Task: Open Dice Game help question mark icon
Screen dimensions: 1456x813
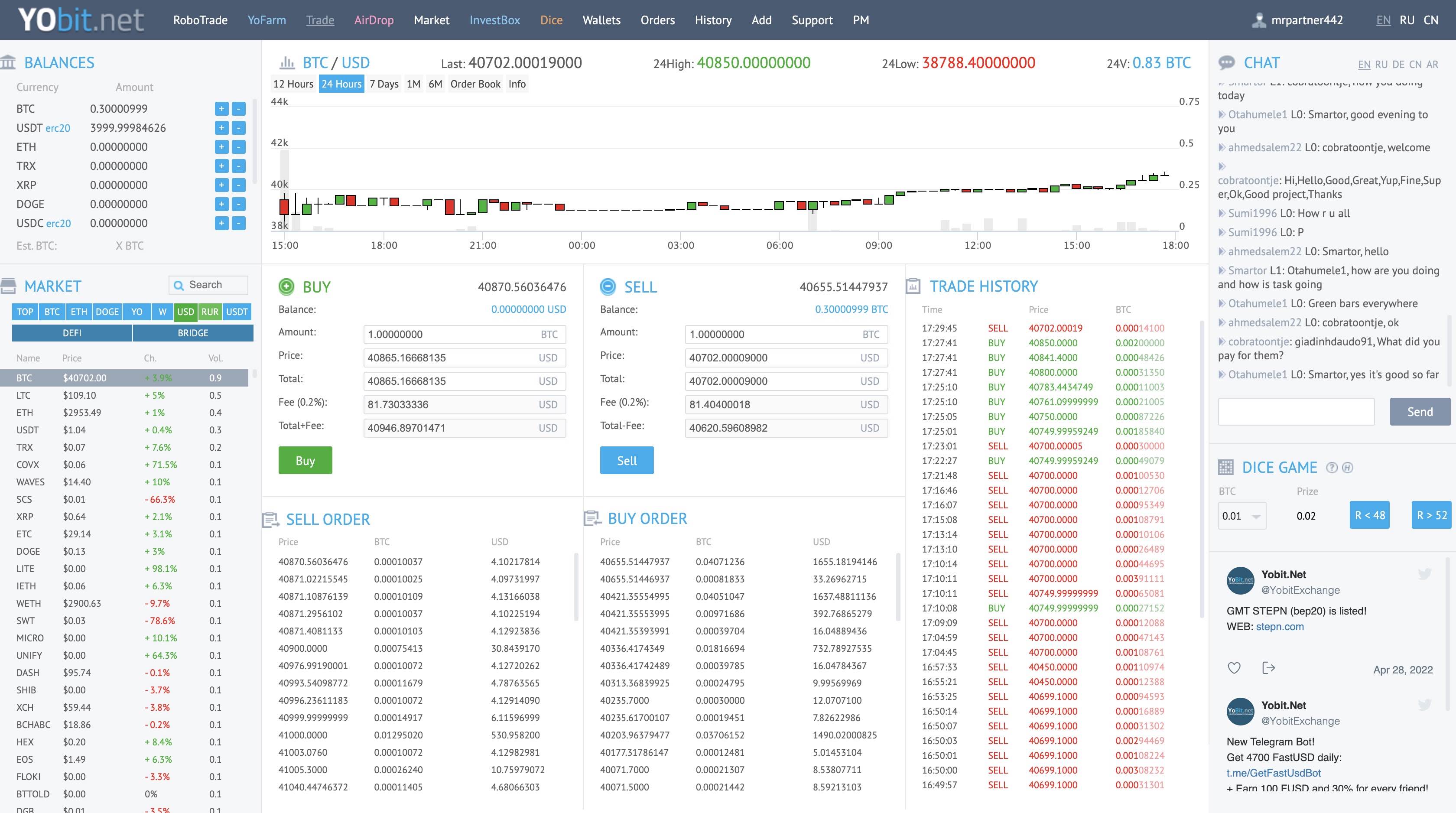Action: point(1332,468)
